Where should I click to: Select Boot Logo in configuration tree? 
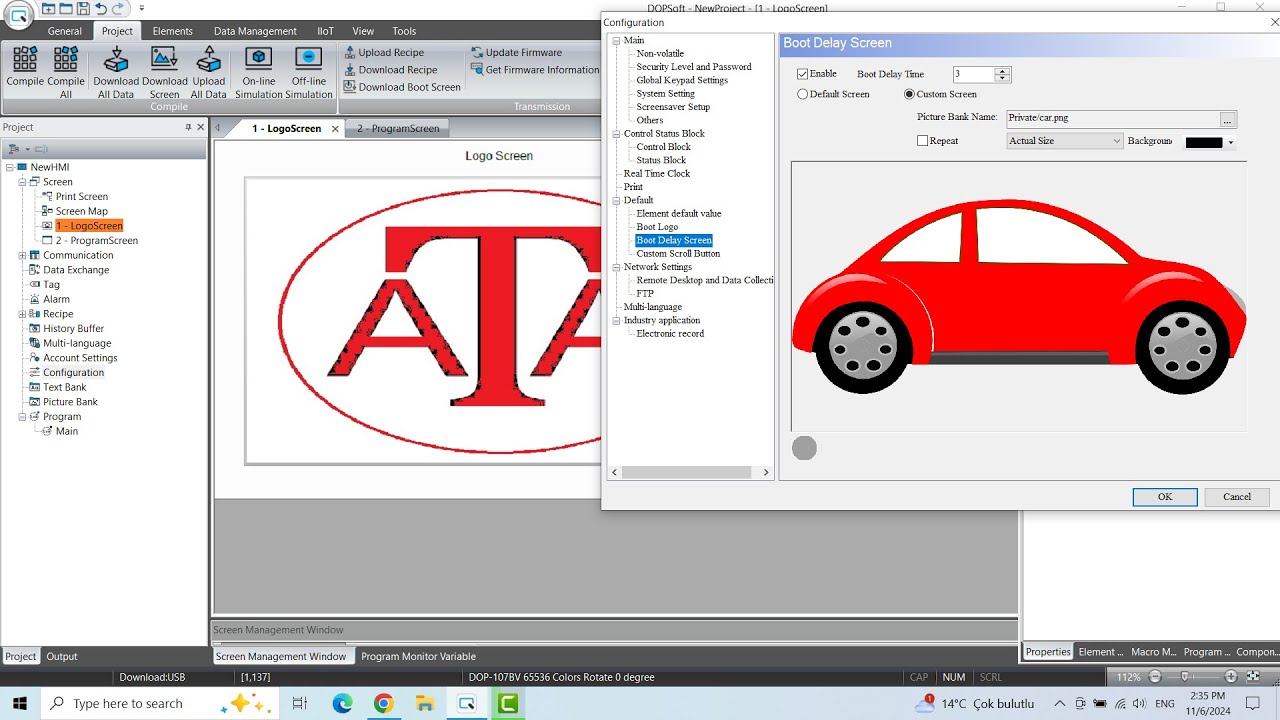point(657,227)
